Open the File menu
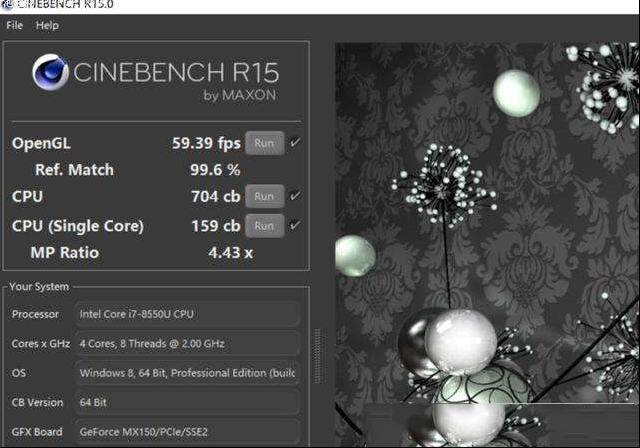Screen dimensions: 640x448 pos(14,25)
